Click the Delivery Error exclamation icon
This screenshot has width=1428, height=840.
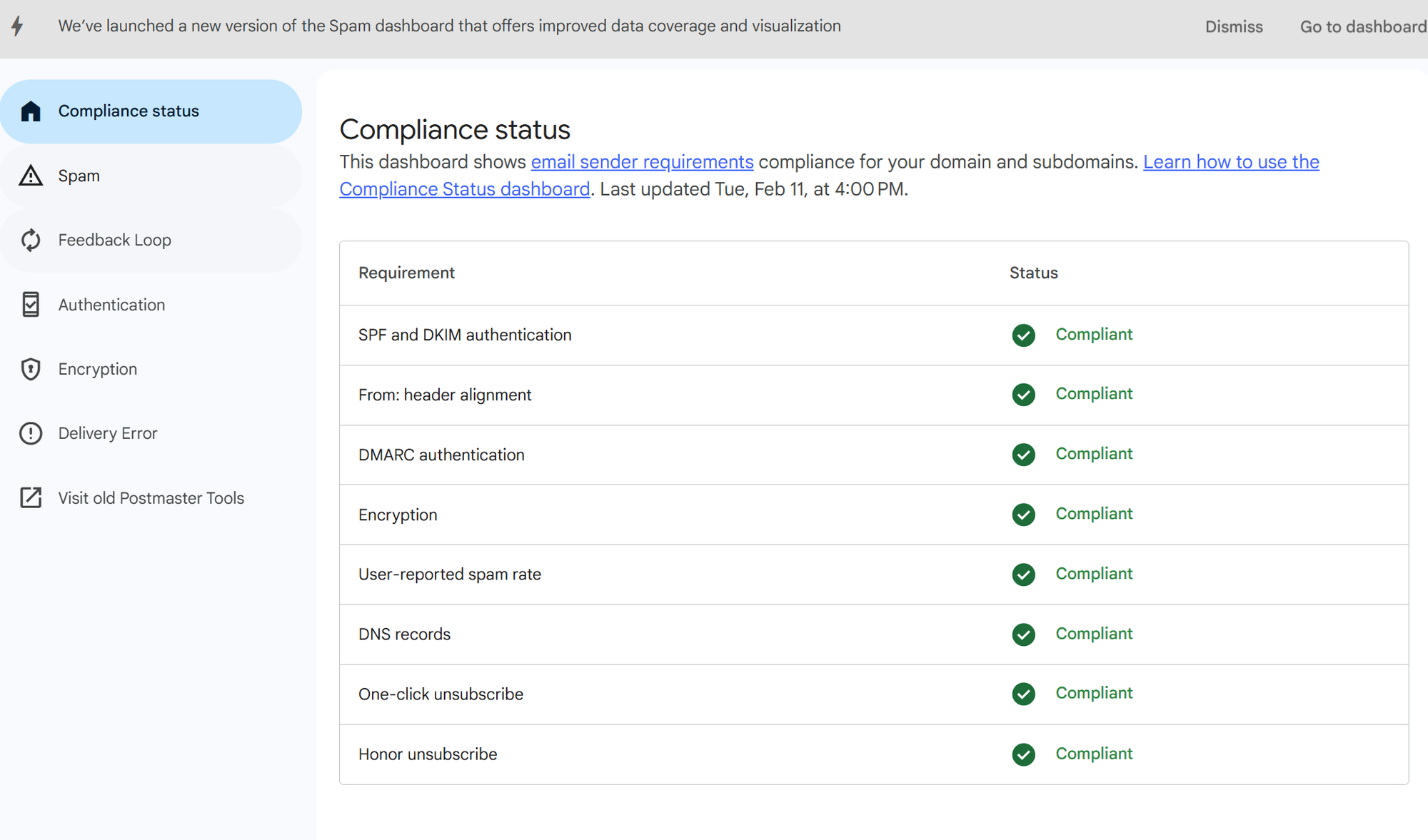[31, 433]
